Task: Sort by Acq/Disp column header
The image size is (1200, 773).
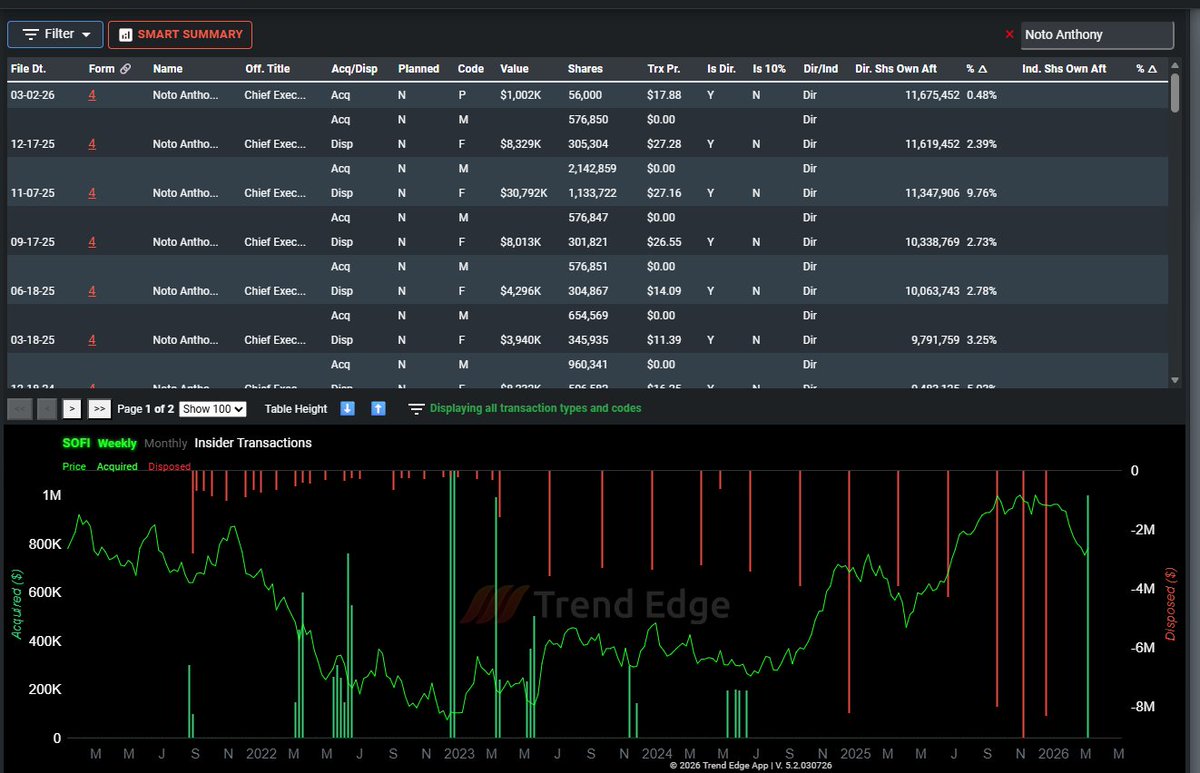Action: click(354, 69)
